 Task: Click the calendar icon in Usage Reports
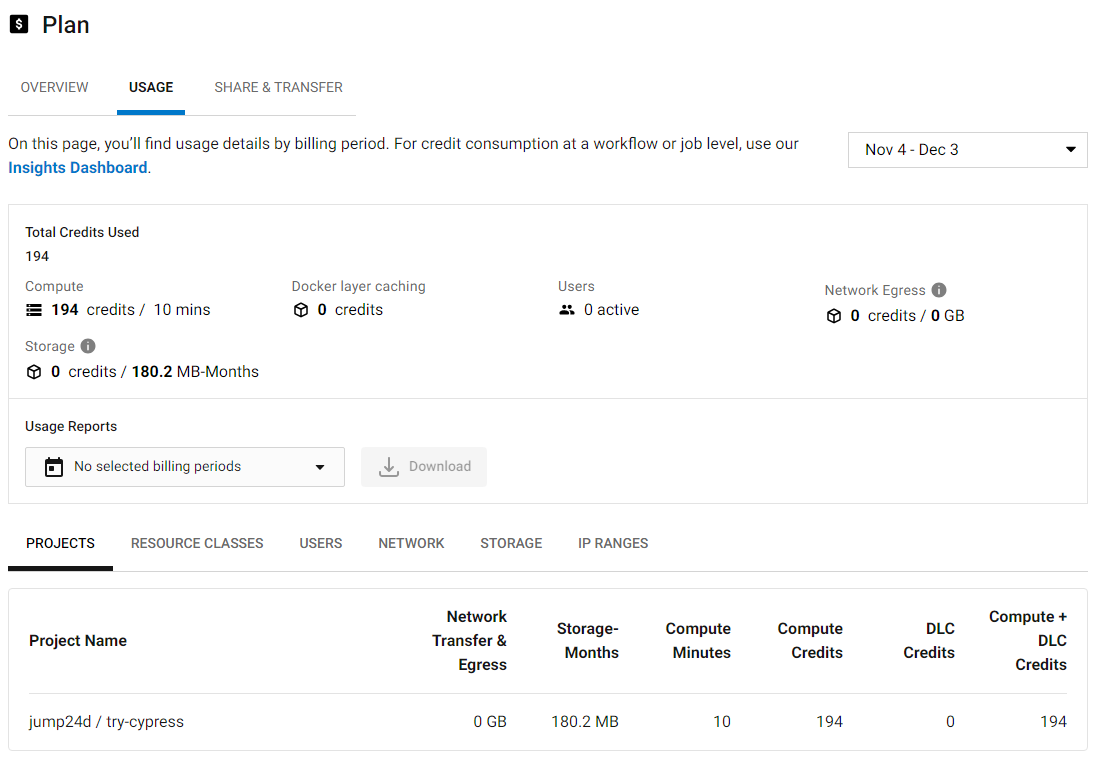[x=54, y=467]
